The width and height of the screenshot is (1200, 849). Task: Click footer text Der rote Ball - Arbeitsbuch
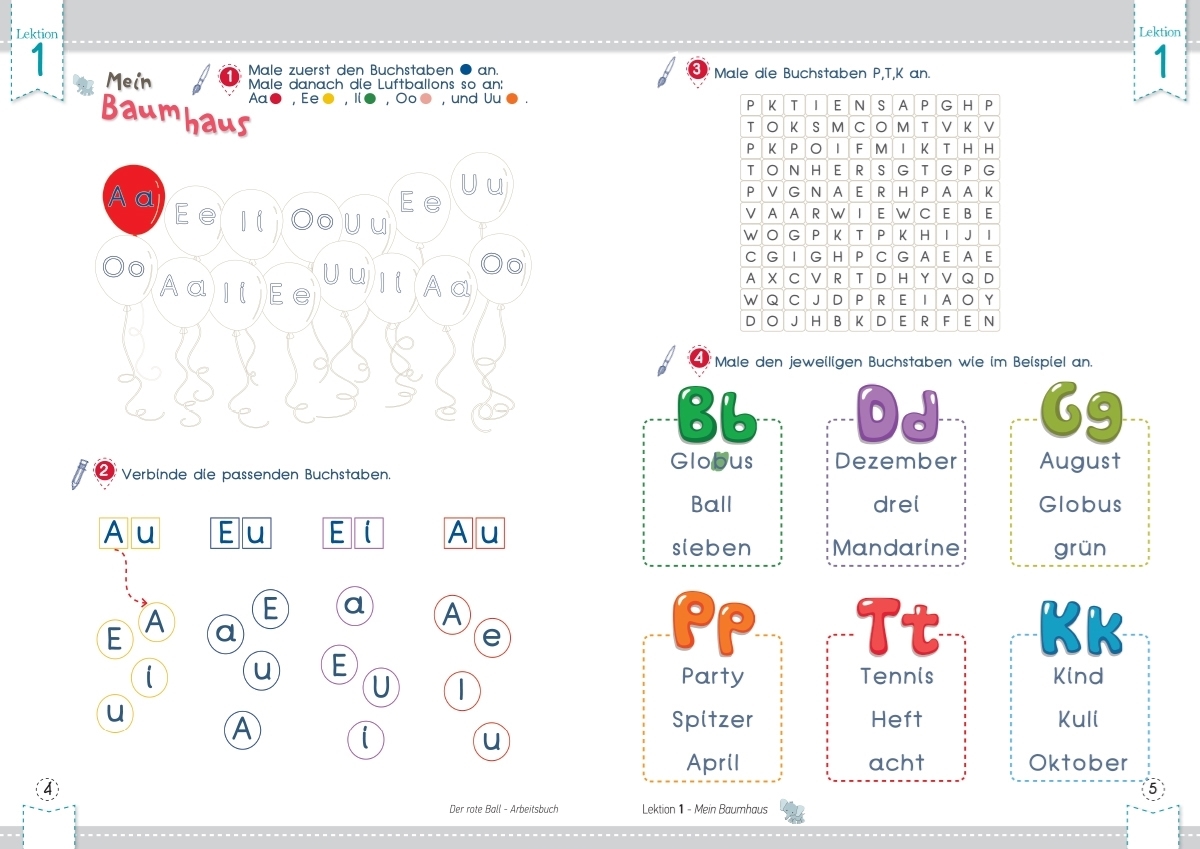pos(504,809)
